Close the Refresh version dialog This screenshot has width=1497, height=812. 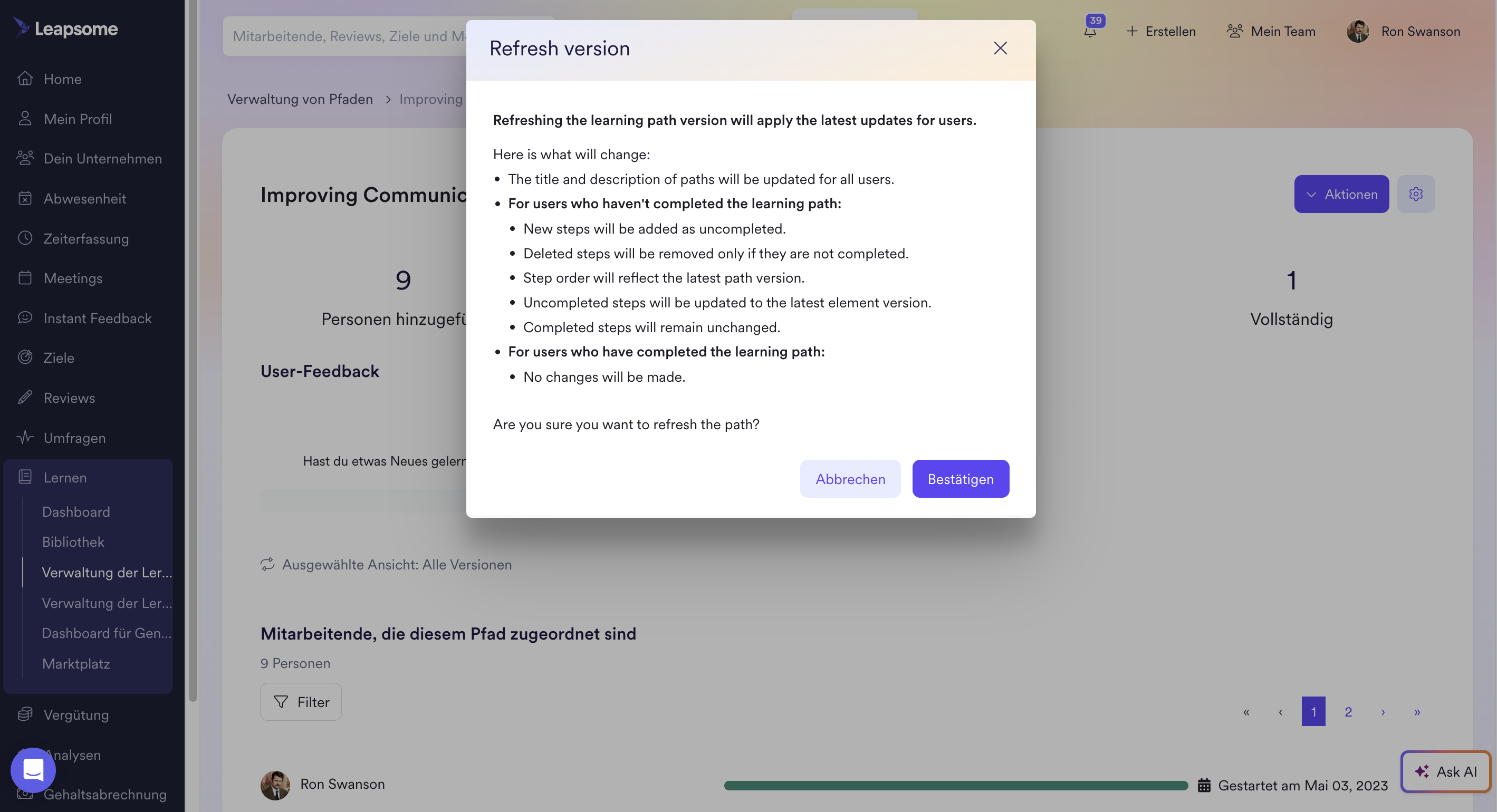coord(1000,48)
